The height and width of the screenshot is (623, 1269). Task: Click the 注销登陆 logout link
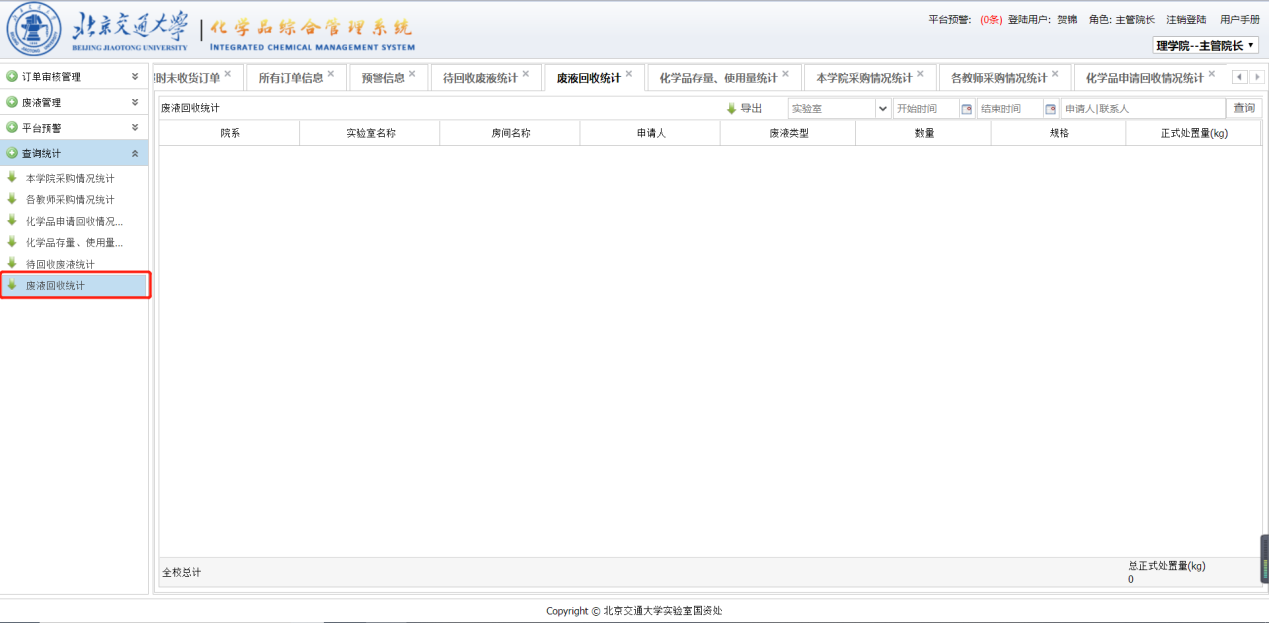[x=1185, y=20]
